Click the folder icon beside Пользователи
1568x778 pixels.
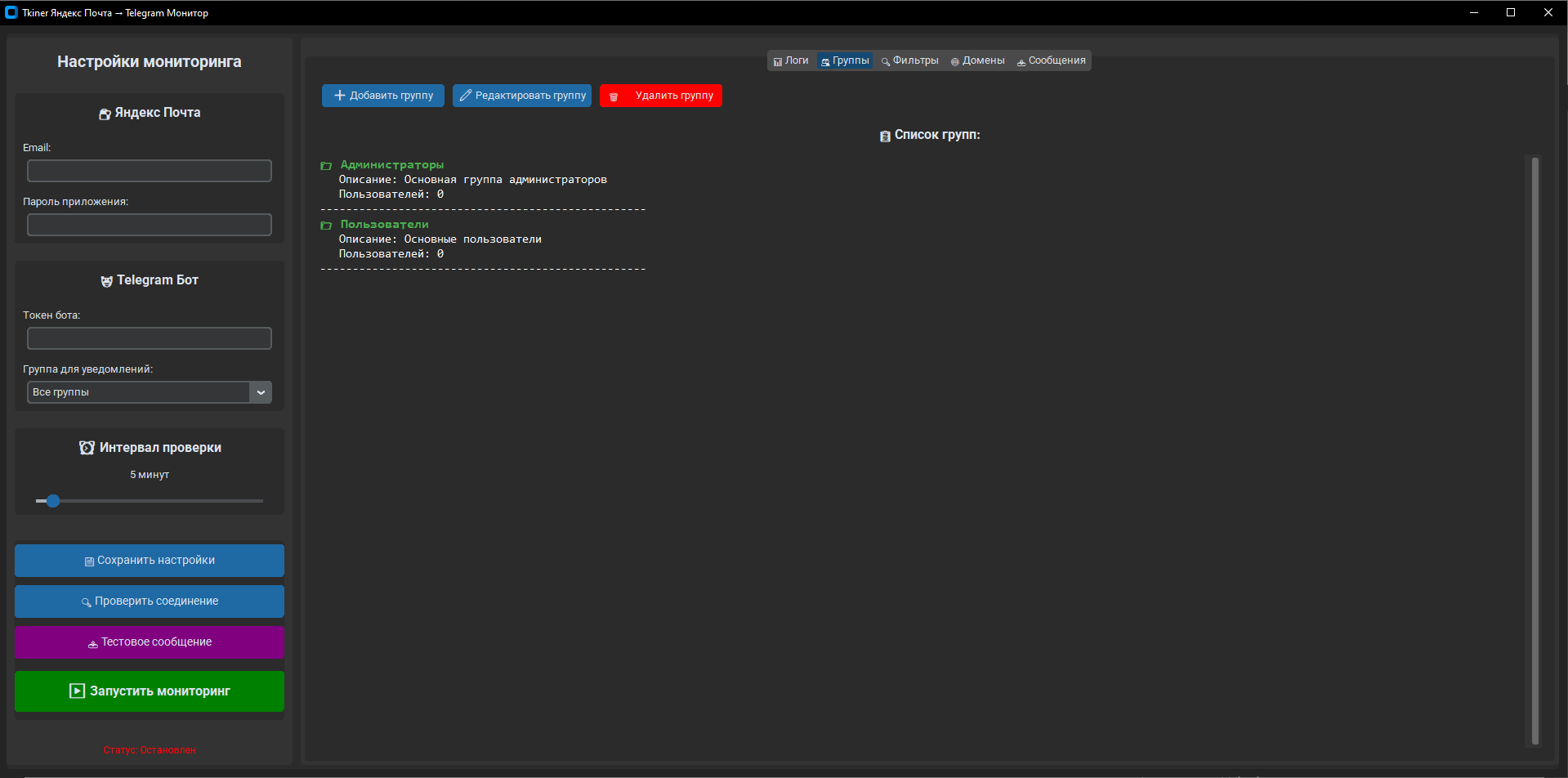326,226
